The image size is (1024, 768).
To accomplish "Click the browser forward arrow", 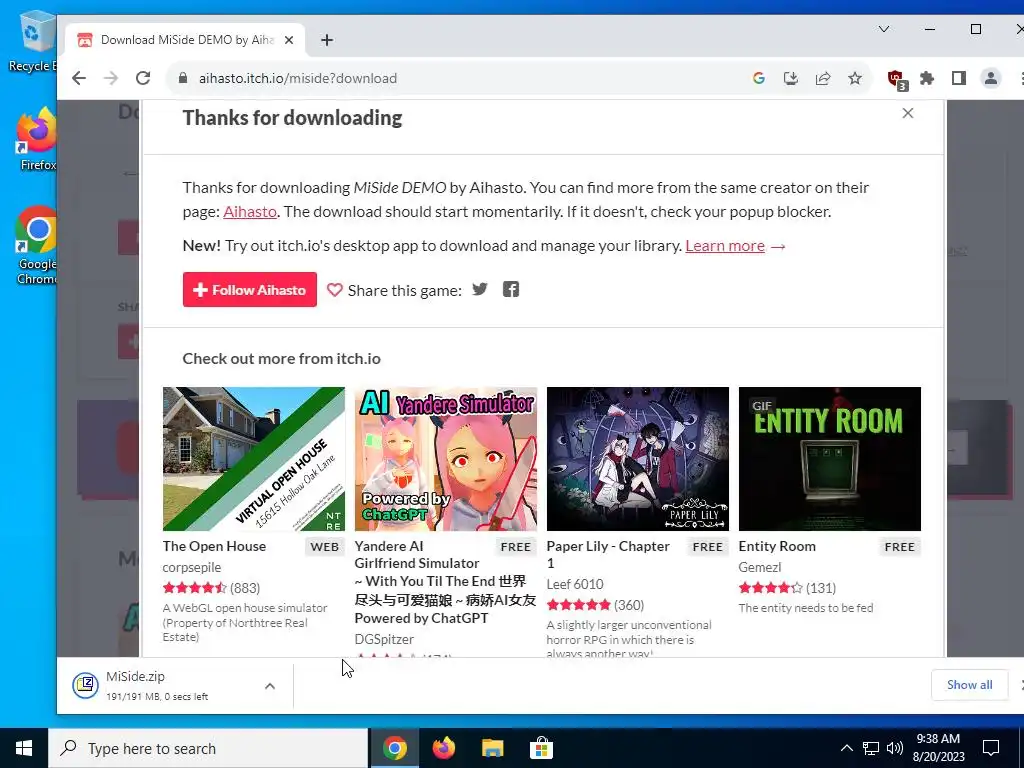I will (x=111, y=78).
